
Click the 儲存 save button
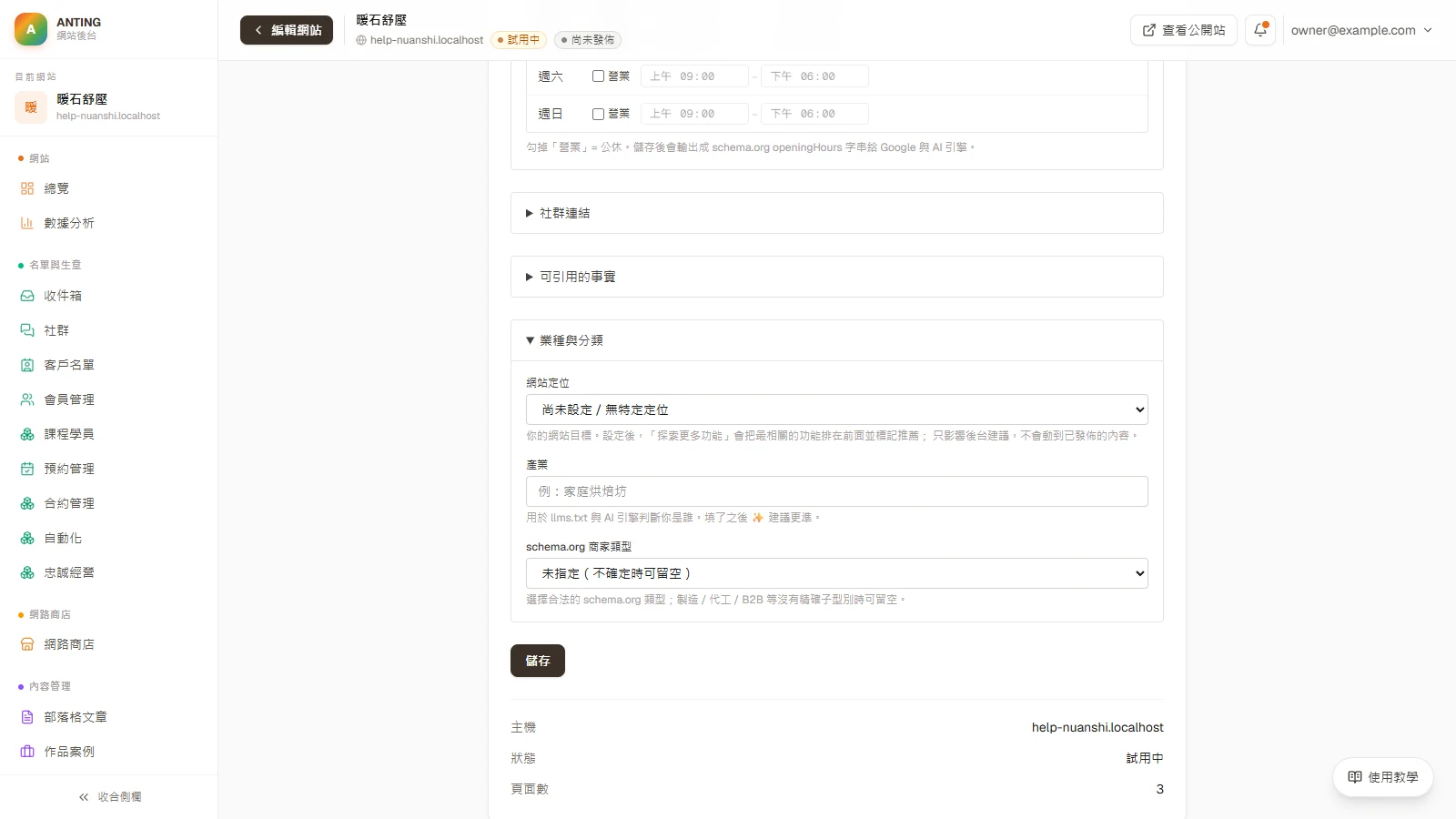pos(538,661)
